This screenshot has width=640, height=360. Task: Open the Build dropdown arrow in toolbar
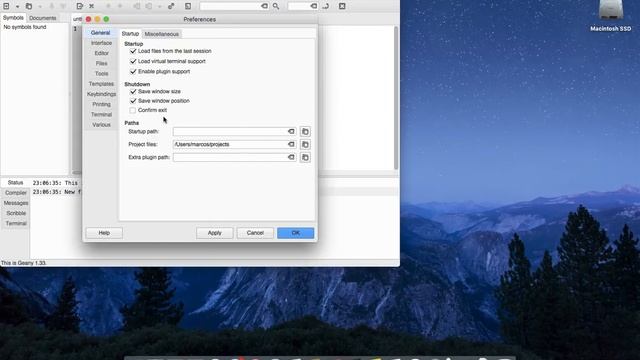pyautogui.click(x=160, y=7)
